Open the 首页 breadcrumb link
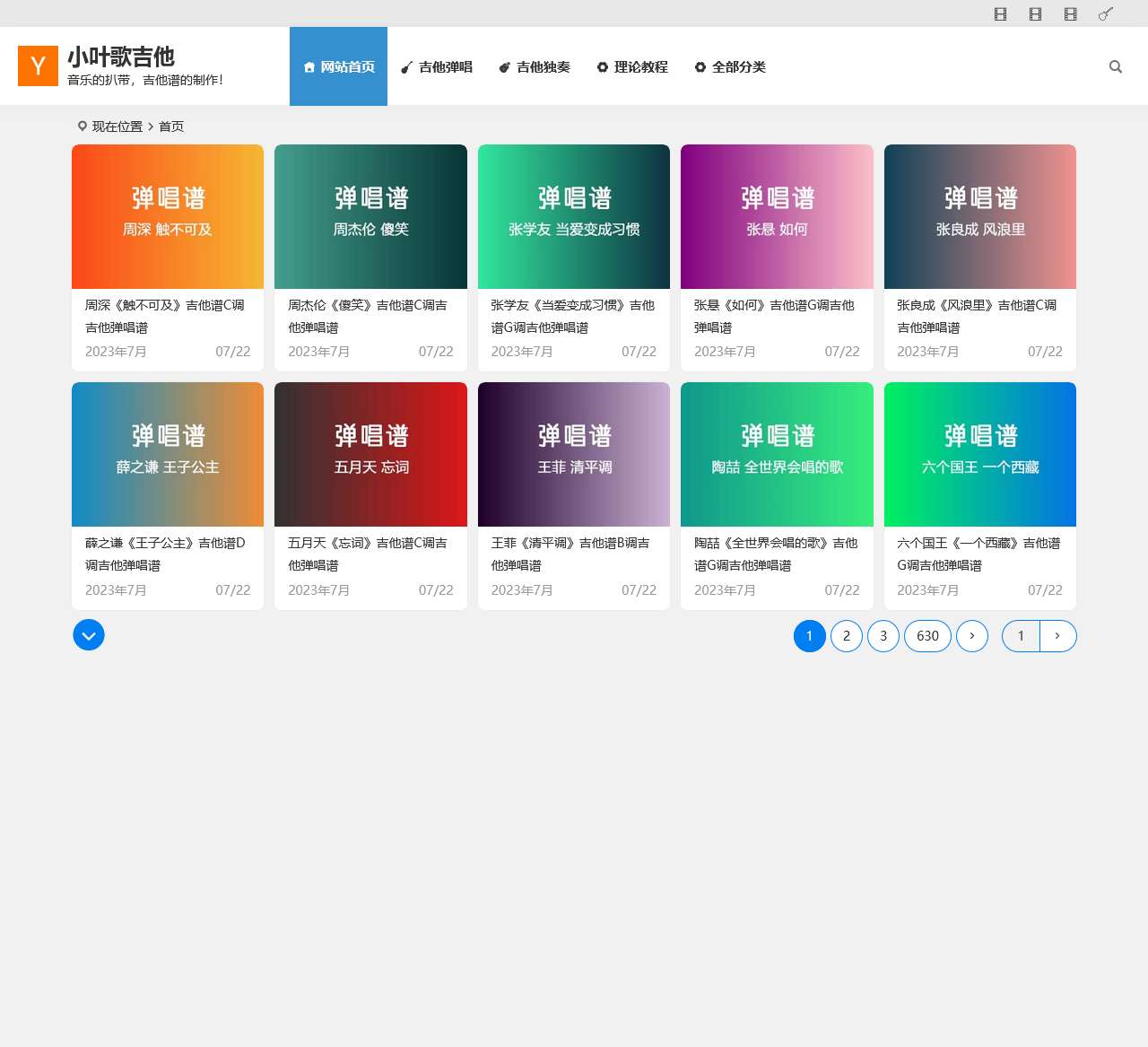The image size is (1148, 1047). pos(171,126)
